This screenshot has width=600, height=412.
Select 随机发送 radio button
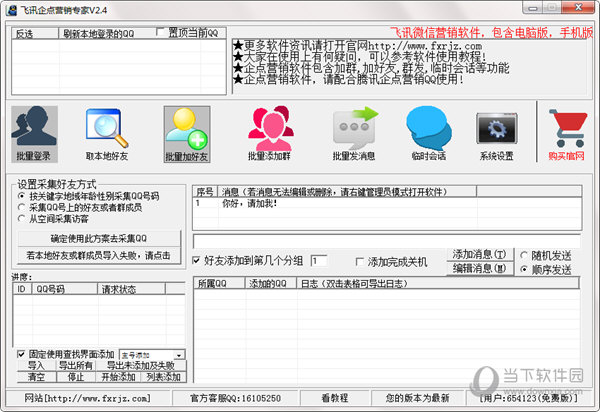(x=524, y=255)
